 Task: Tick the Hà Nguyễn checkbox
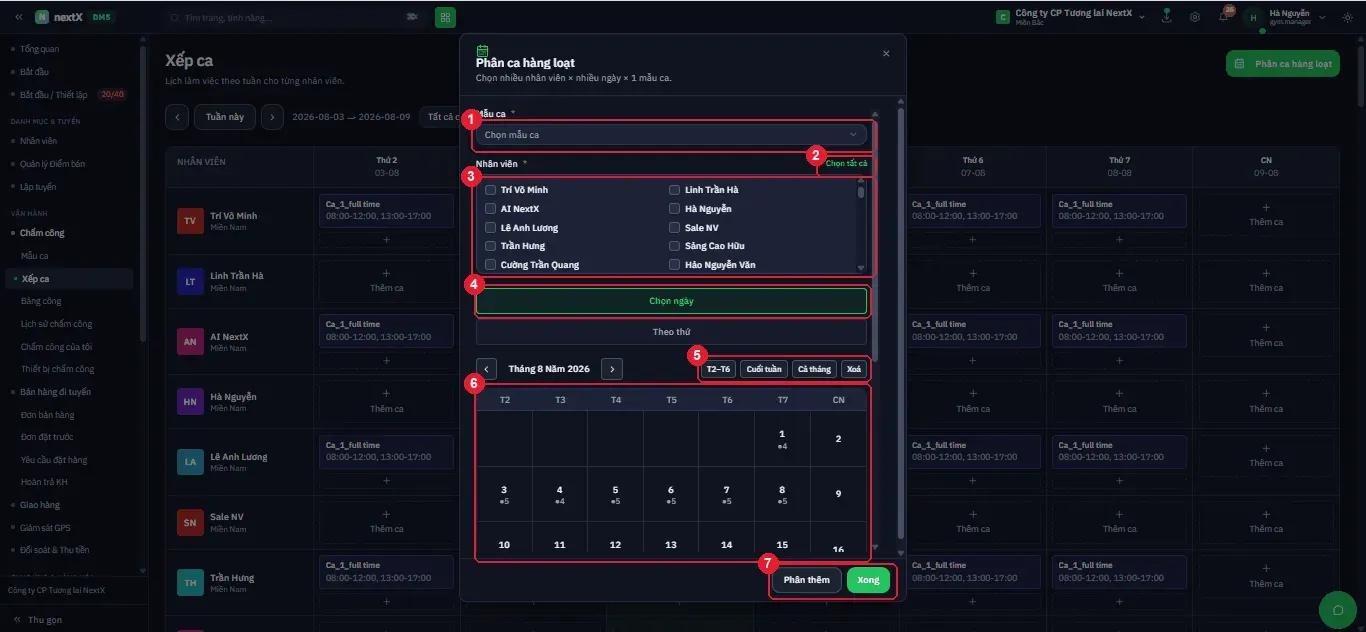coord(675,209)
